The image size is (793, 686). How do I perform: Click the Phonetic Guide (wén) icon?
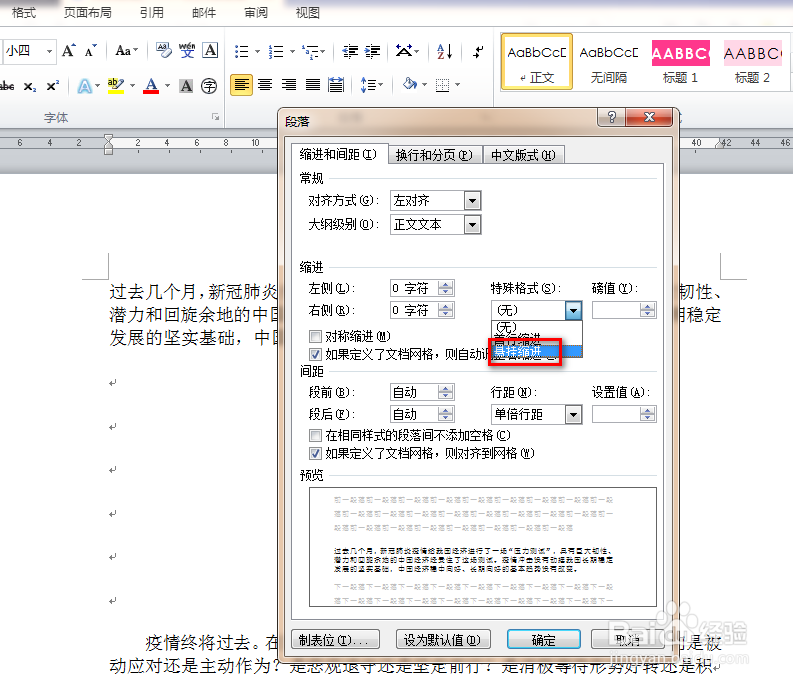point(187,51)
